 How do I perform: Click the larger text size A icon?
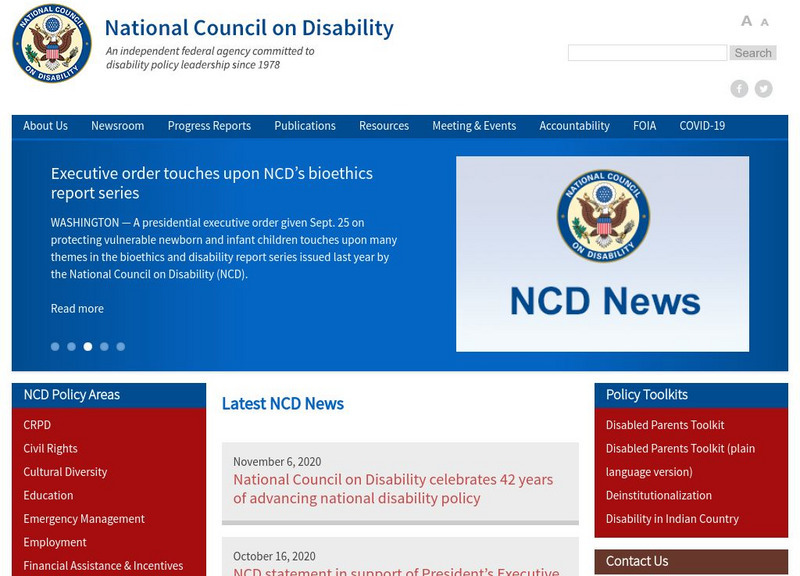tap(746, 21)
